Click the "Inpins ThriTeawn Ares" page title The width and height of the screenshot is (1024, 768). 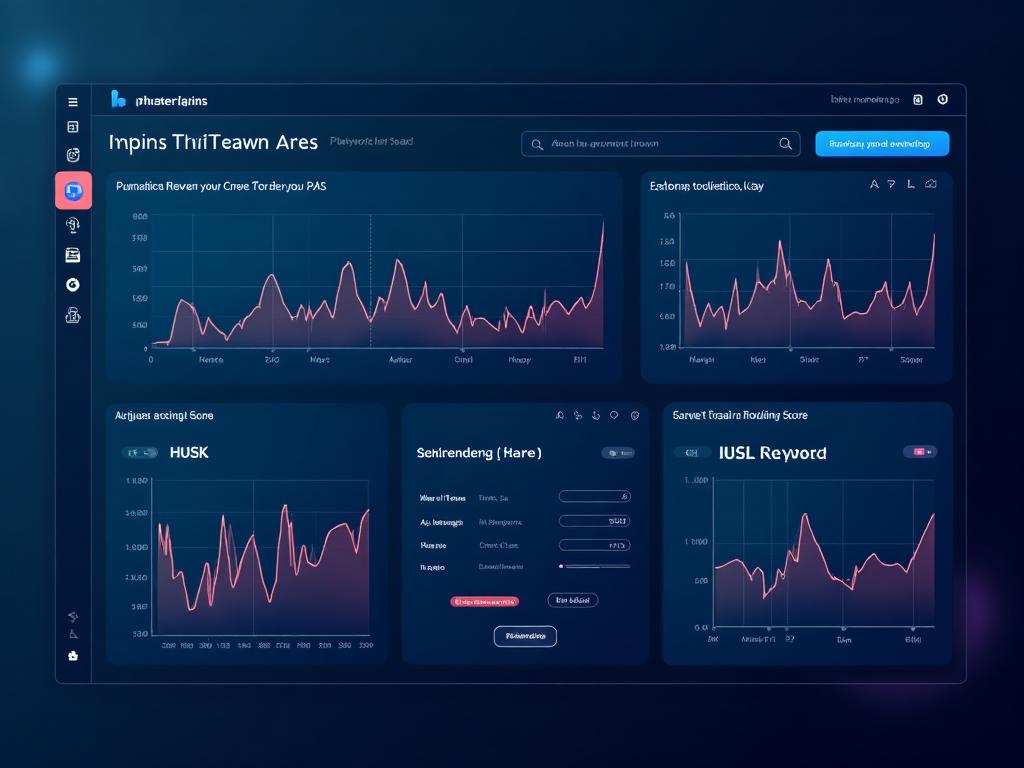(x=214, y=142)
